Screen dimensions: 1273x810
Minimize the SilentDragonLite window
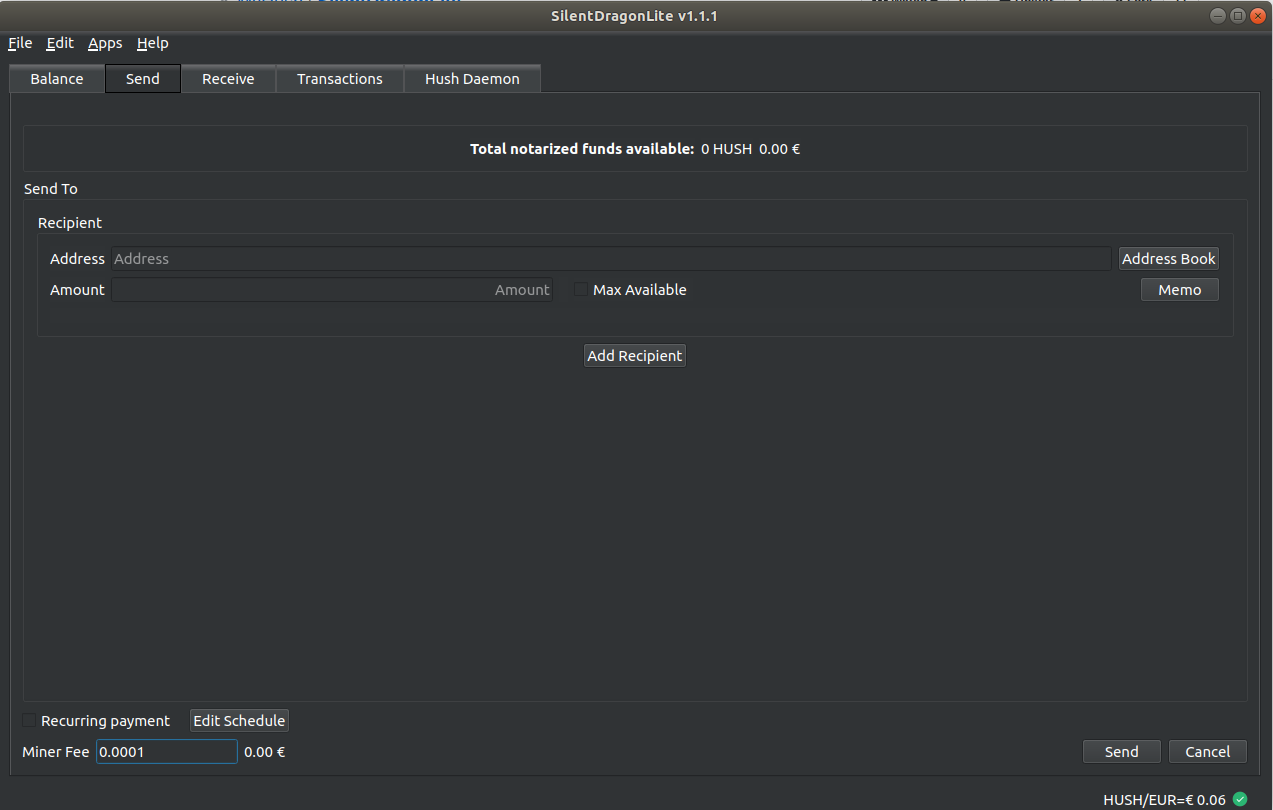[1218, 16]
